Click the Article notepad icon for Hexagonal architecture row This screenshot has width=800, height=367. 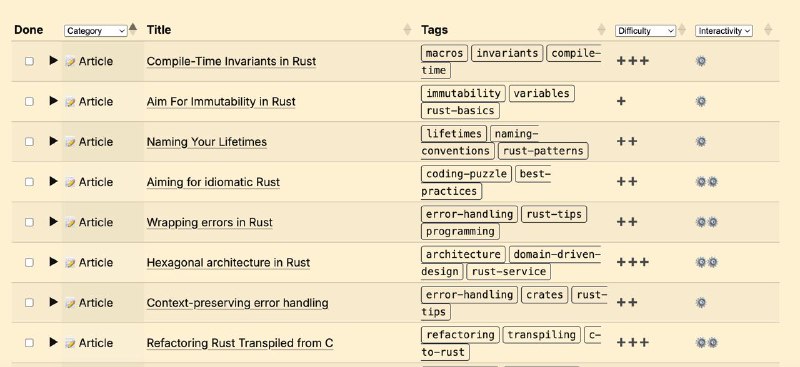70,263
